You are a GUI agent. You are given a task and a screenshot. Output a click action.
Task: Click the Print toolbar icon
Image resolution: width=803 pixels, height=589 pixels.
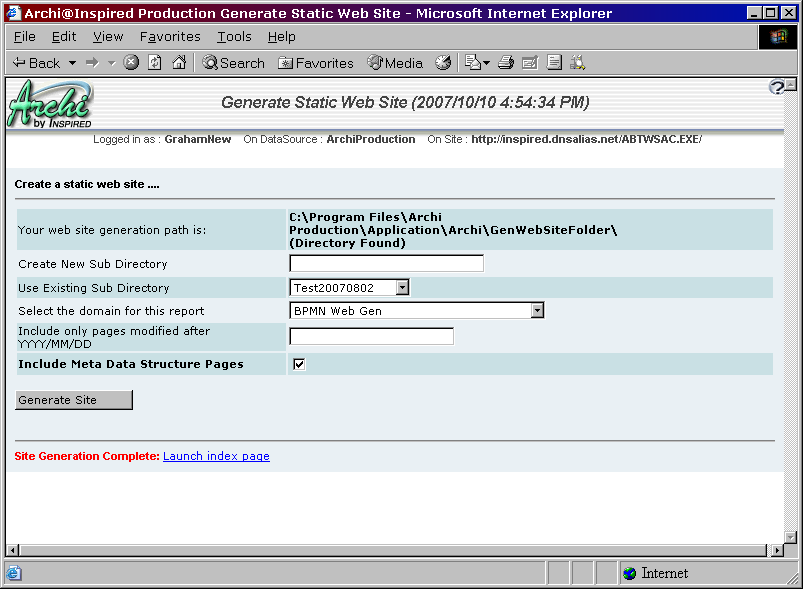point(506,63)
